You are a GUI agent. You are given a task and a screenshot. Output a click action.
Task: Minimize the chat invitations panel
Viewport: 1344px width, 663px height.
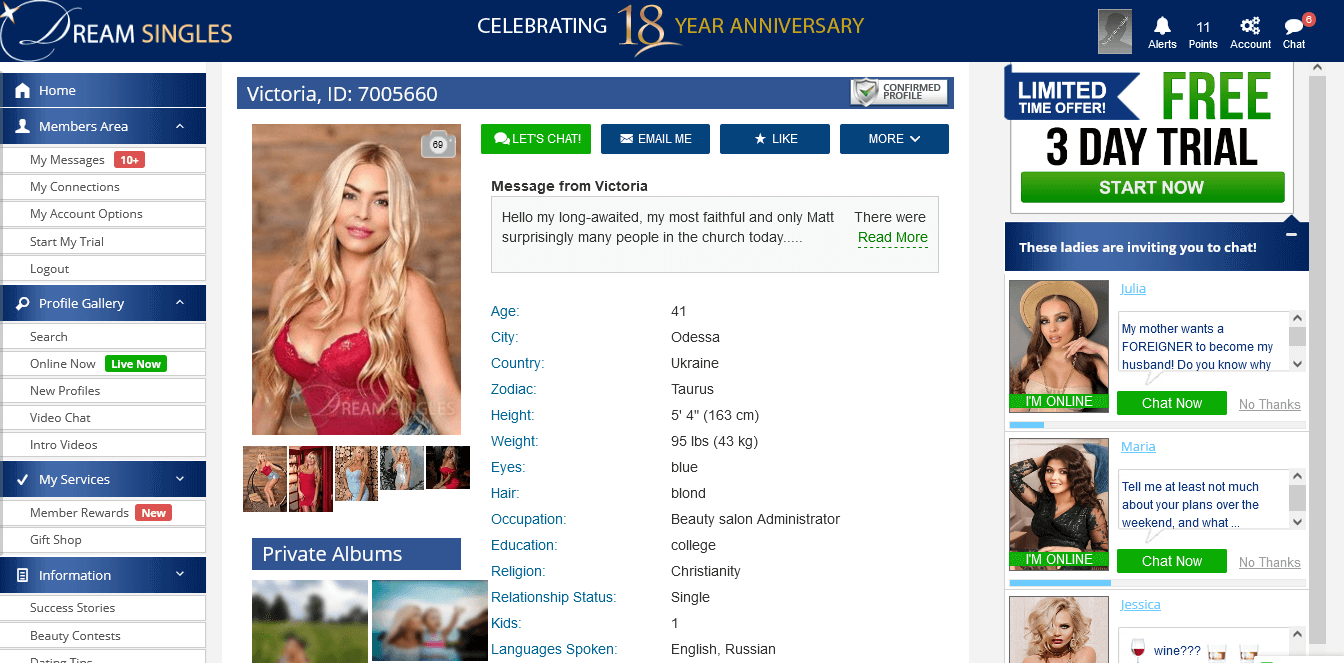[x=1291, y=234]
